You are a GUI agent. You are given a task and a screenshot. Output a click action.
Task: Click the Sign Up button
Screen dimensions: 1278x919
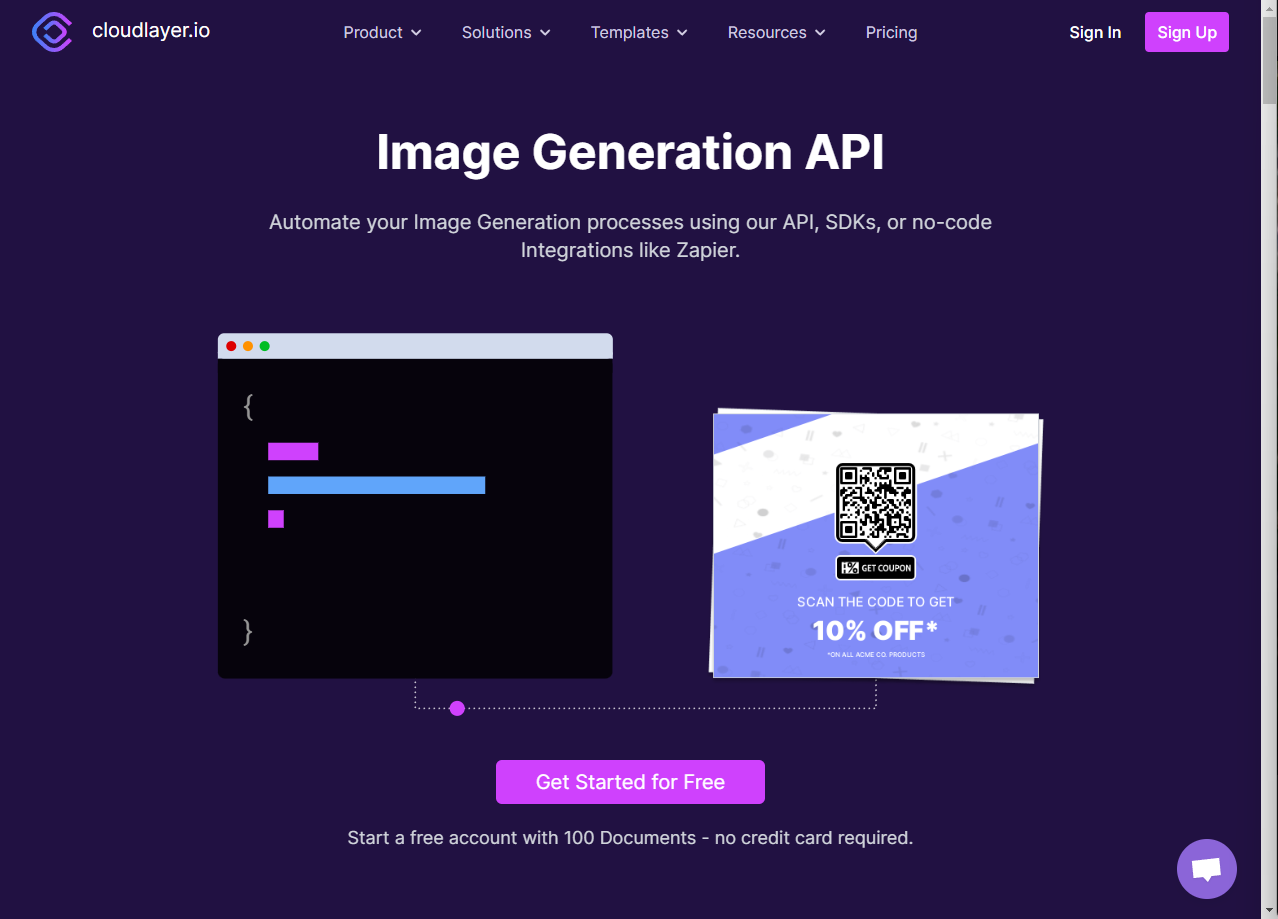(x=1186, y=32)
